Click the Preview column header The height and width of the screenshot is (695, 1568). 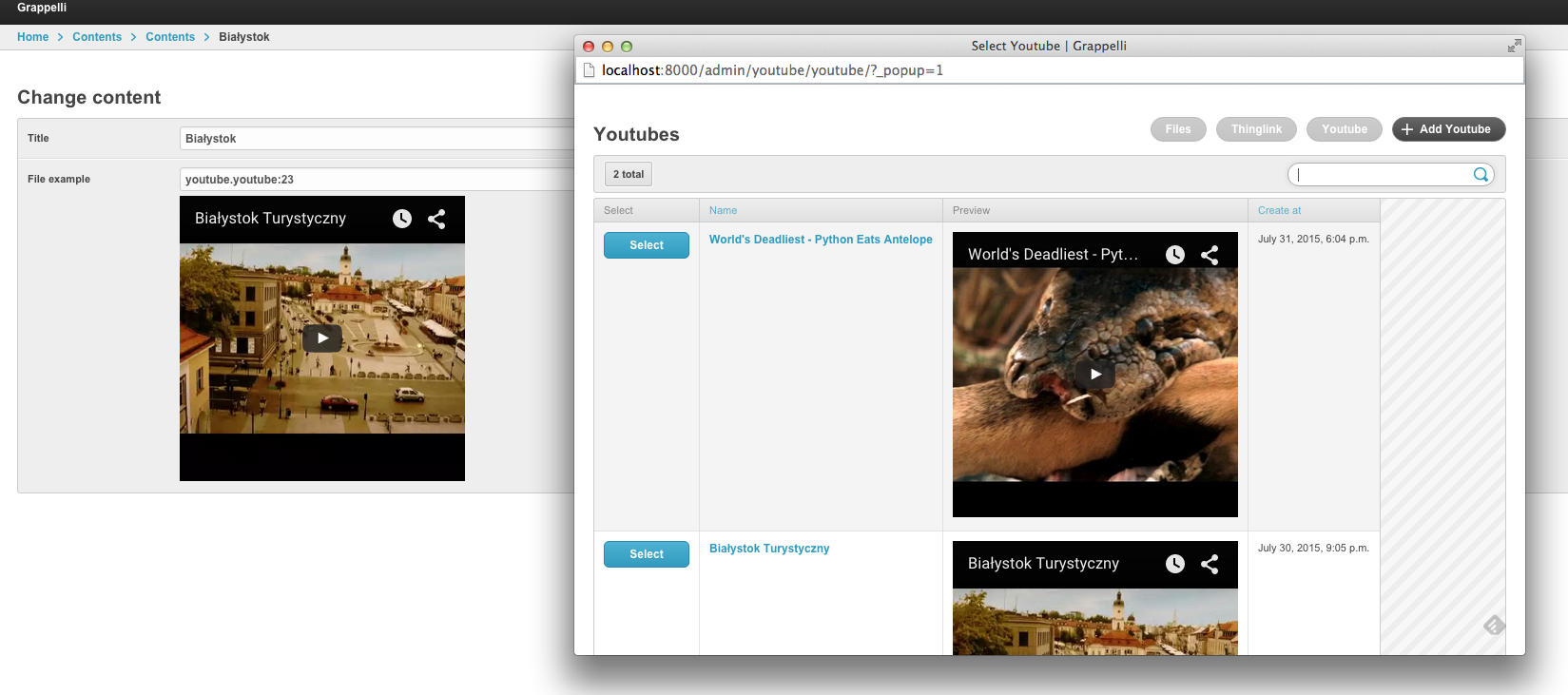pyautogui.click(x=971, y=210)
